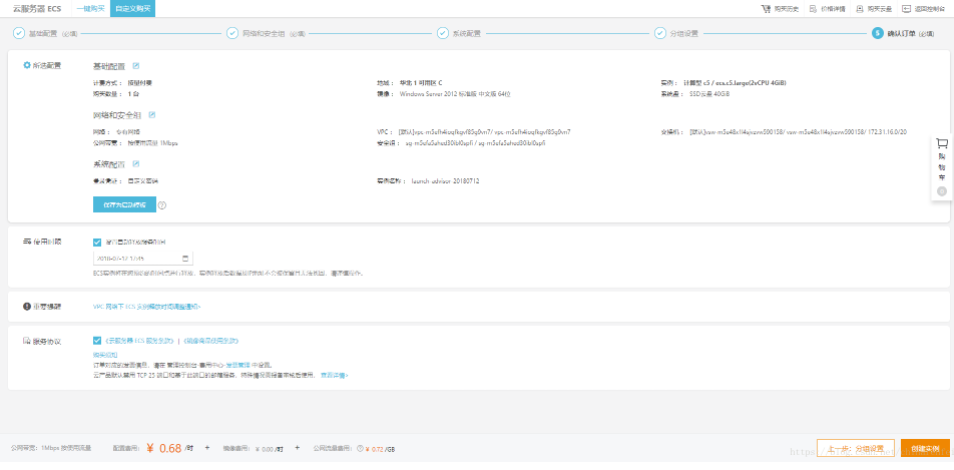Click the 价格详情 document icon
The image size is (954, 470).
coord(813,9)
